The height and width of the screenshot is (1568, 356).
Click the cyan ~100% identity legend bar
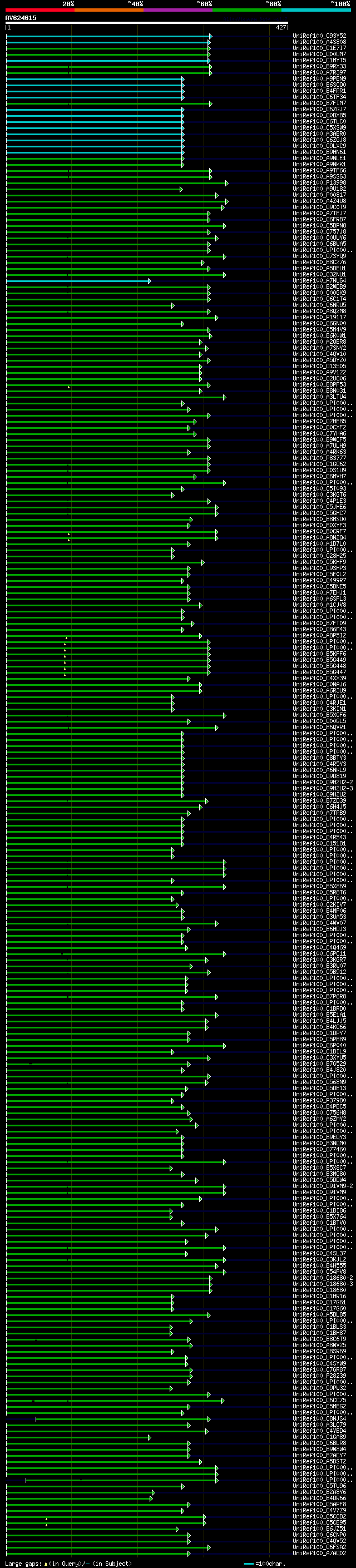pyautogui.click(x=316, y=10)
